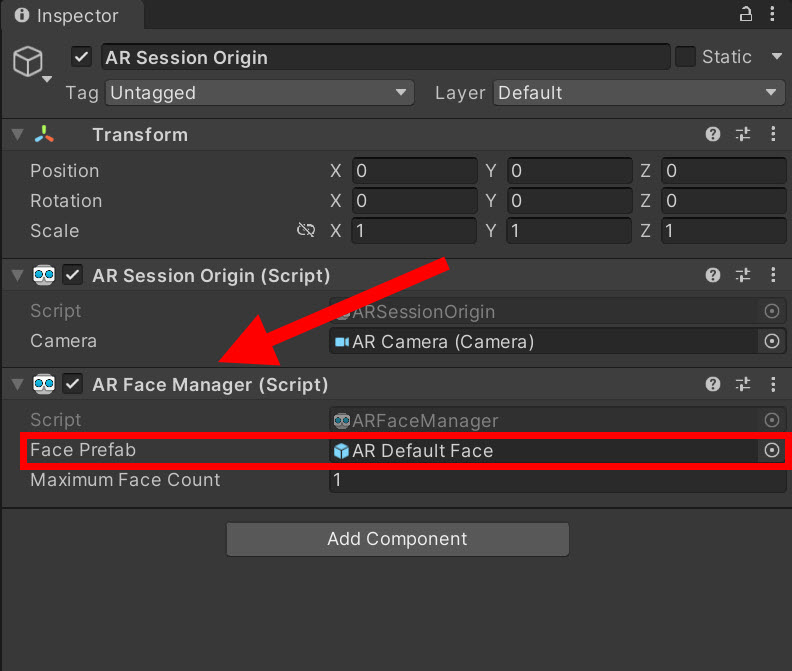Click Position Z value field
Screen dimensions: 792x671
pos(724,171)
